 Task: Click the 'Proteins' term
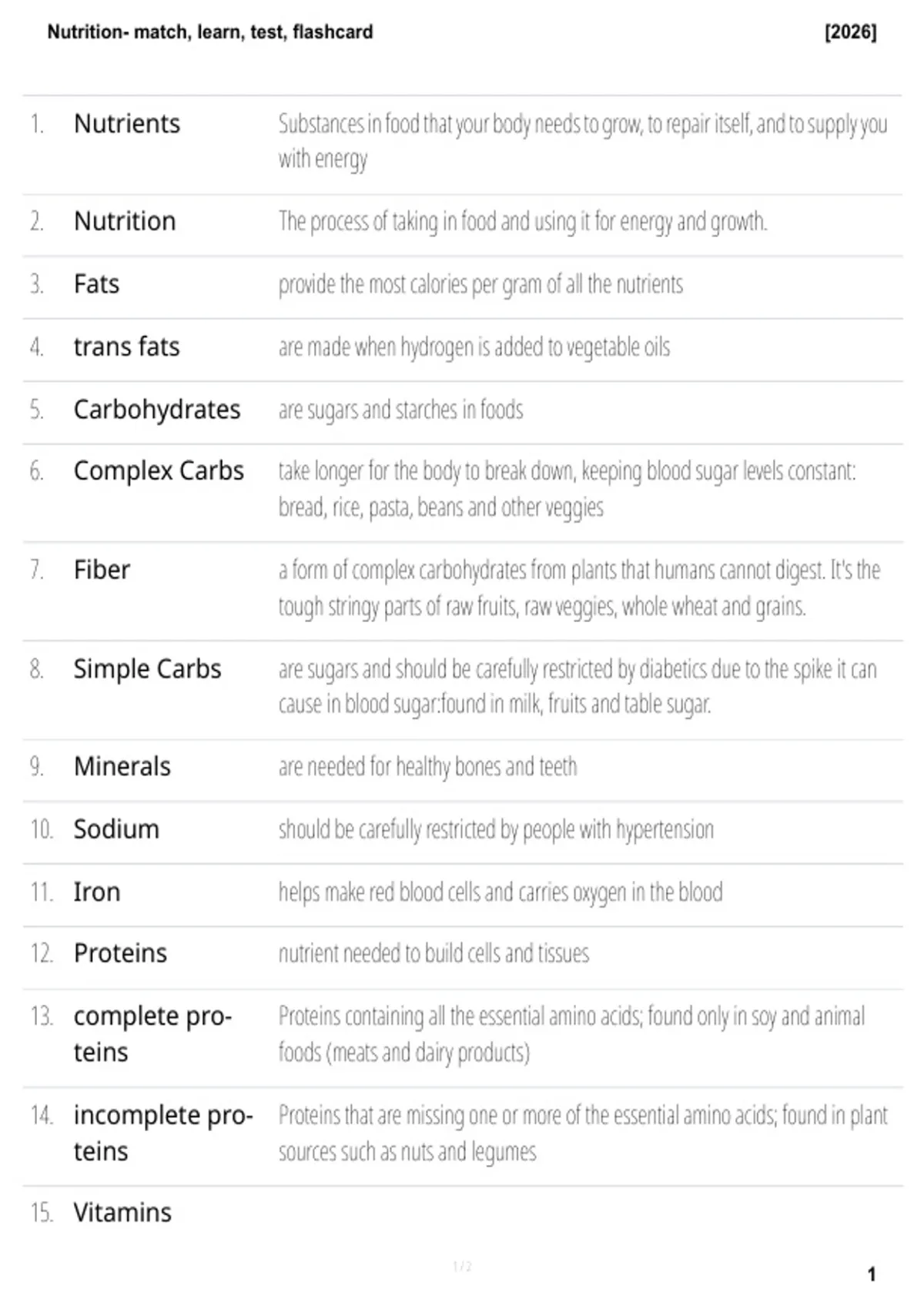tap(120, 953)
